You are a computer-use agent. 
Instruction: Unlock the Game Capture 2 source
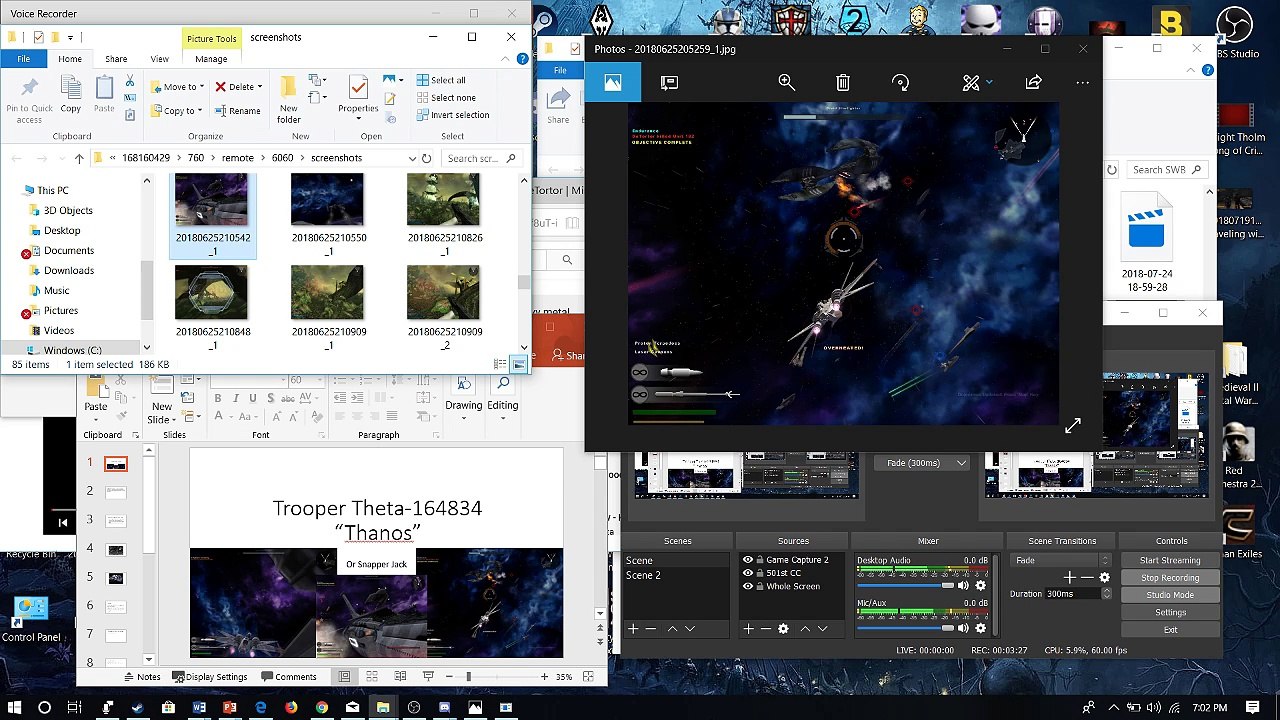pos(760,560)
